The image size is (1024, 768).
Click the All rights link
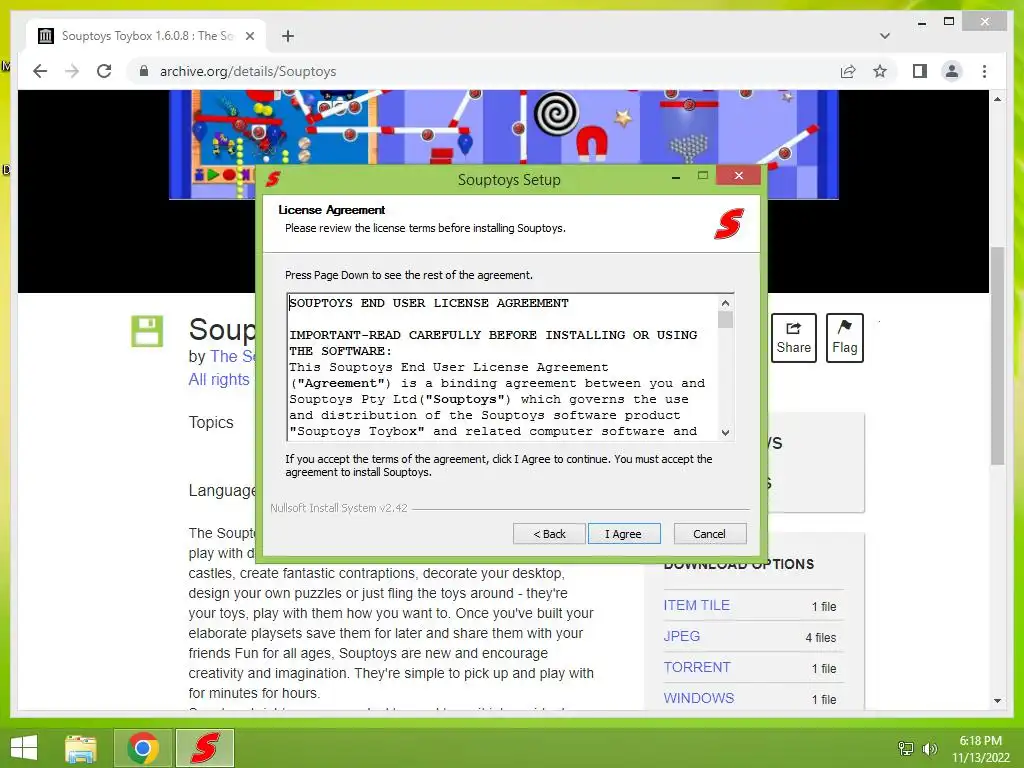(219, 379)
